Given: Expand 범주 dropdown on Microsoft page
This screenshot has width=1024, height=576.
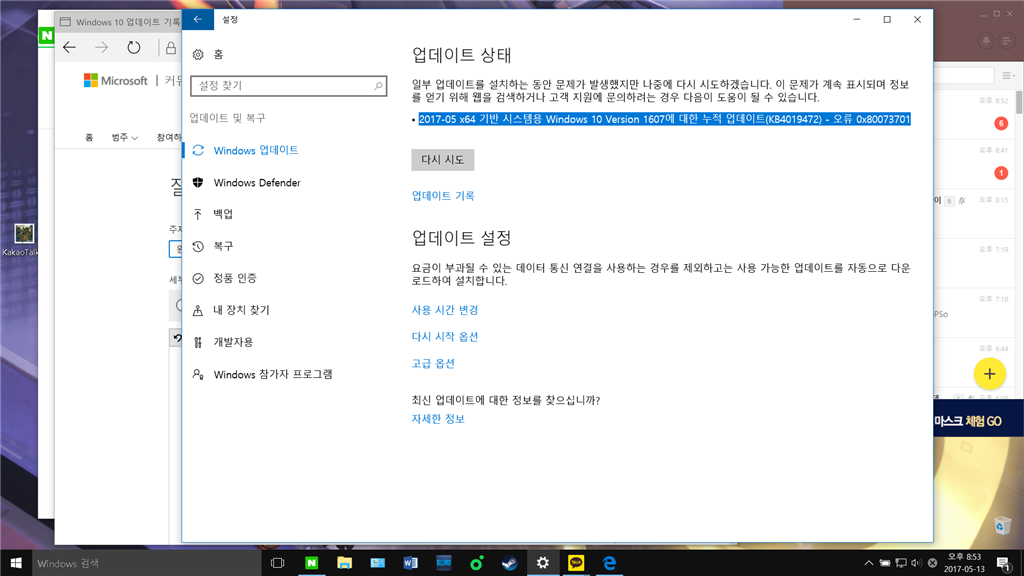Looking at the screenshot, I should pyautogui.click(x=124, y=138).
